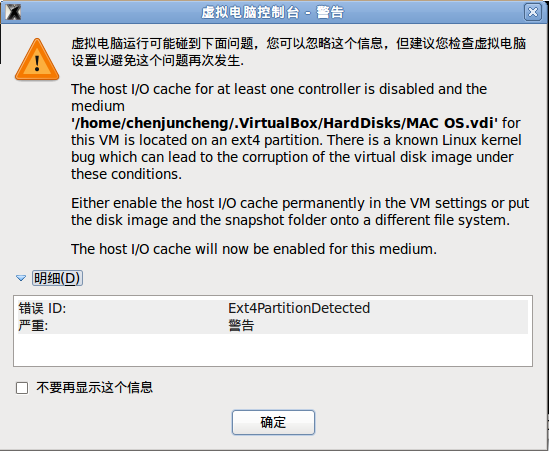549x451 pixels.
Task: Select the 警告 severity value
Action: pos(241,326)
